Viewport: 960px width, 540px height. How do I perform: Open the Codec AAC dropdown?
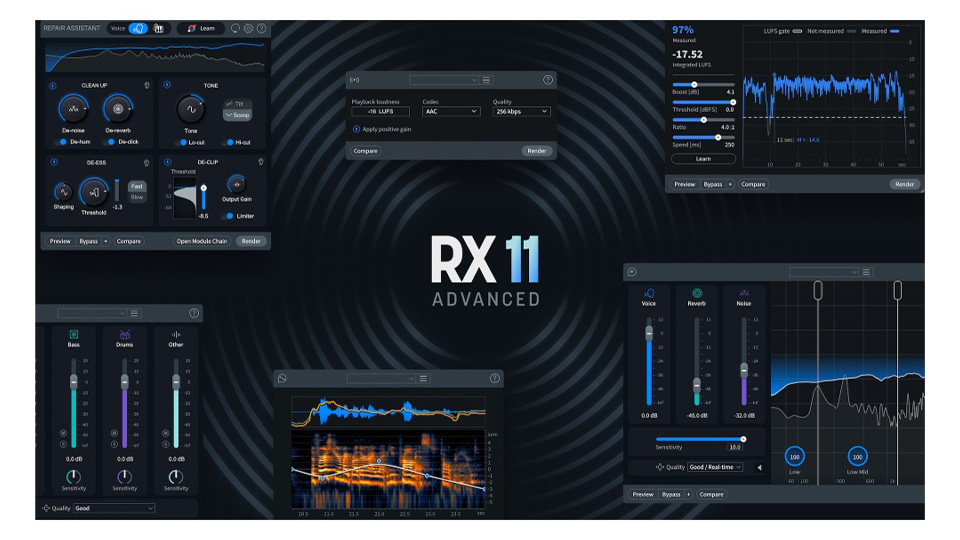[450, 112]
